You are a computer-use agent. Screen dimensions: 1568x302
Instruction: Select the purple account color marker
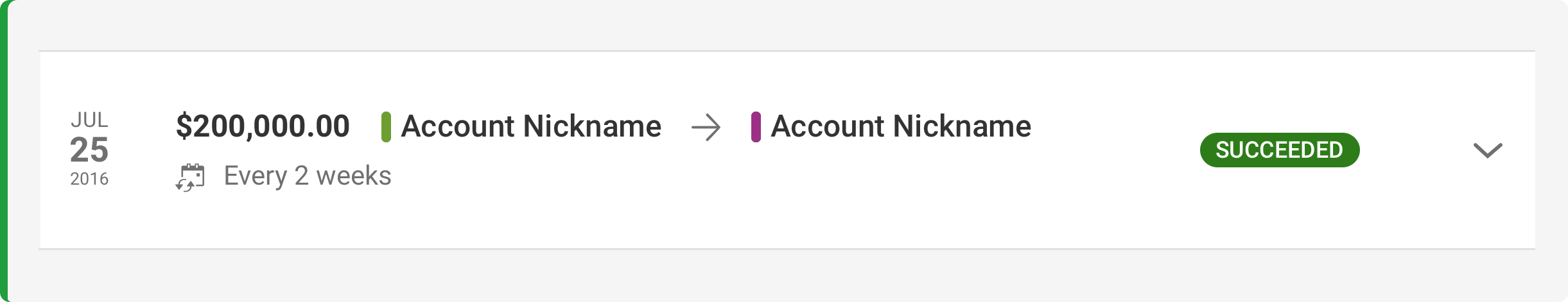click(756, 127)
